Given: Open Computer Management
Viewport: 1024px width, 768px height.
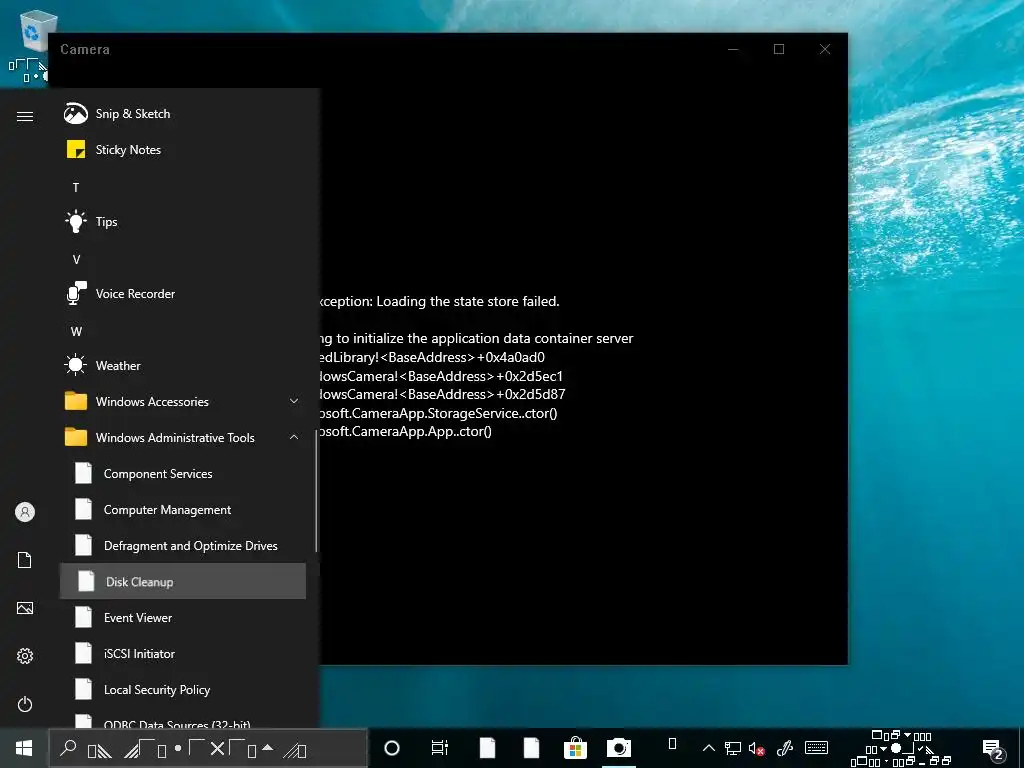Looking at the screenshot, I should tap(182, 509).
